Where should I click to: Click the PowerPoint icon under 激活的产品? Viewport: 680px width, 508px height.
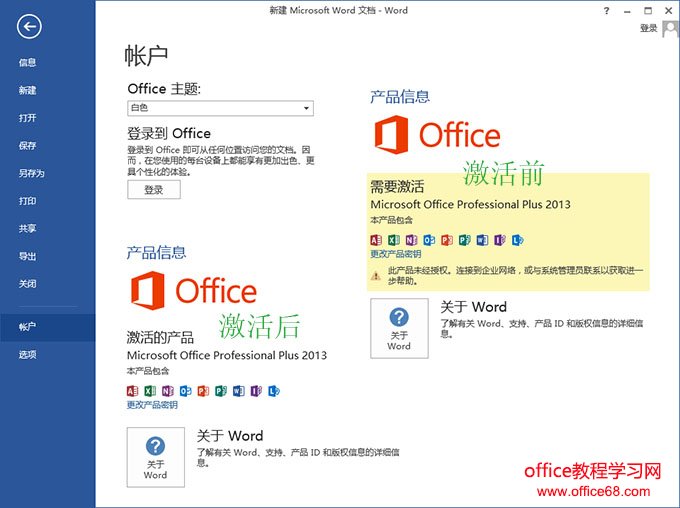[203, 391]
